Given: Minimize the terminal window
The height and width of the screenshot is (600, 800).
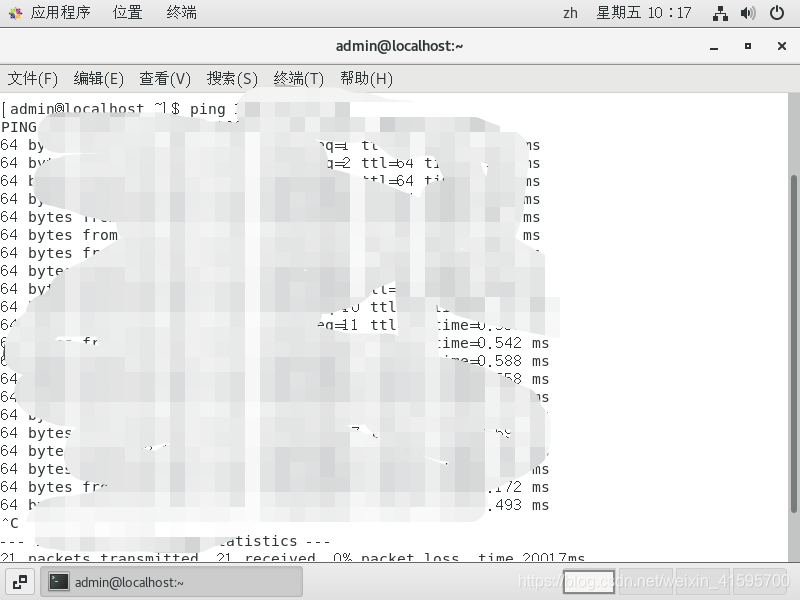Looking at the screenshot, I should [x=714, y=46].
